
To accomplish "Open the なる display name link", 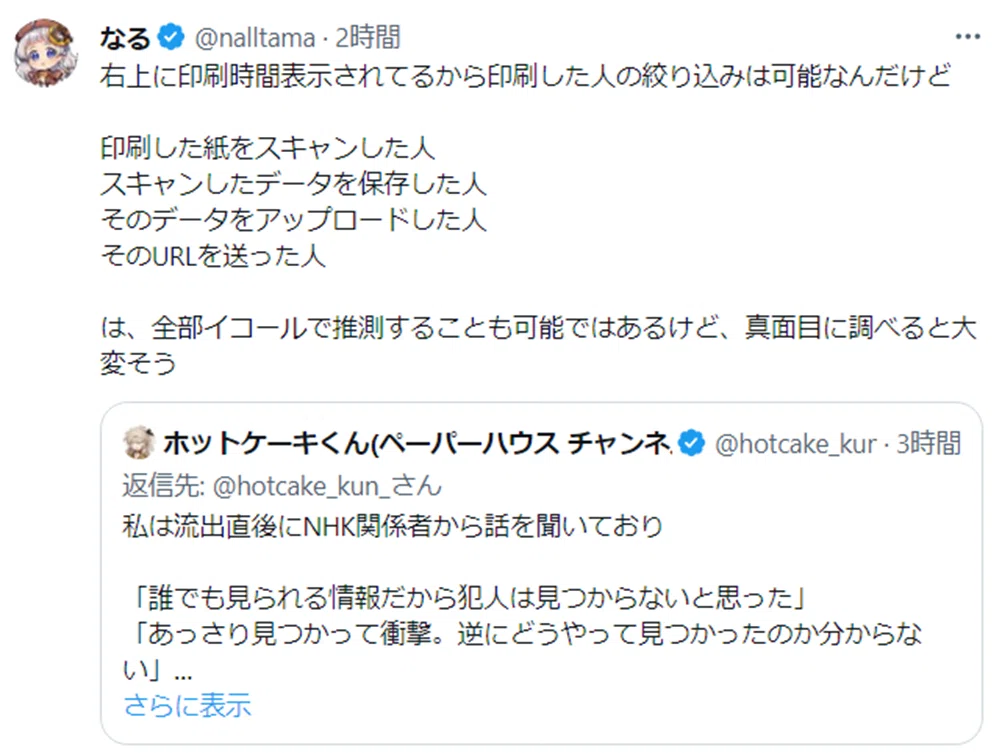I will click(x=125, y=38).
